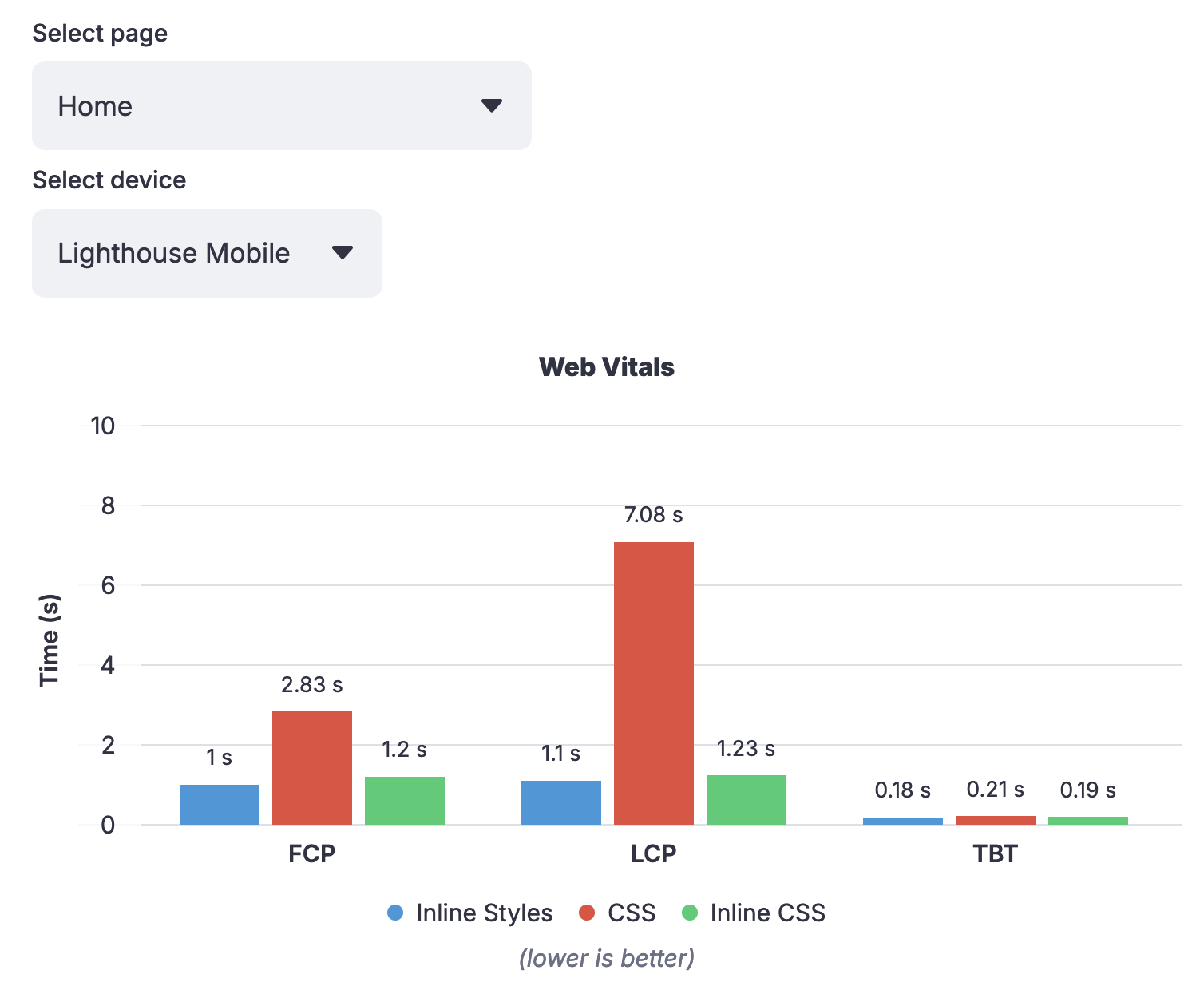Image resolution: width=1204 pixels, height=990 pixels.
Task: Click the red CSS legend dot
Action: click(587, 913)
